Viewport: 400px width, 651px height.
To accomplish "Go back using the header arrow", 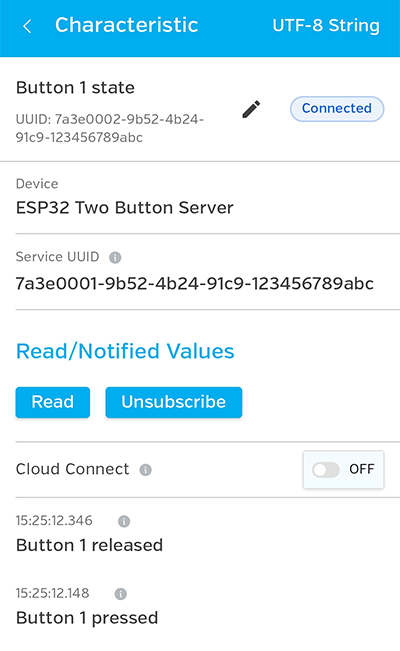I will tap(27, 26).
